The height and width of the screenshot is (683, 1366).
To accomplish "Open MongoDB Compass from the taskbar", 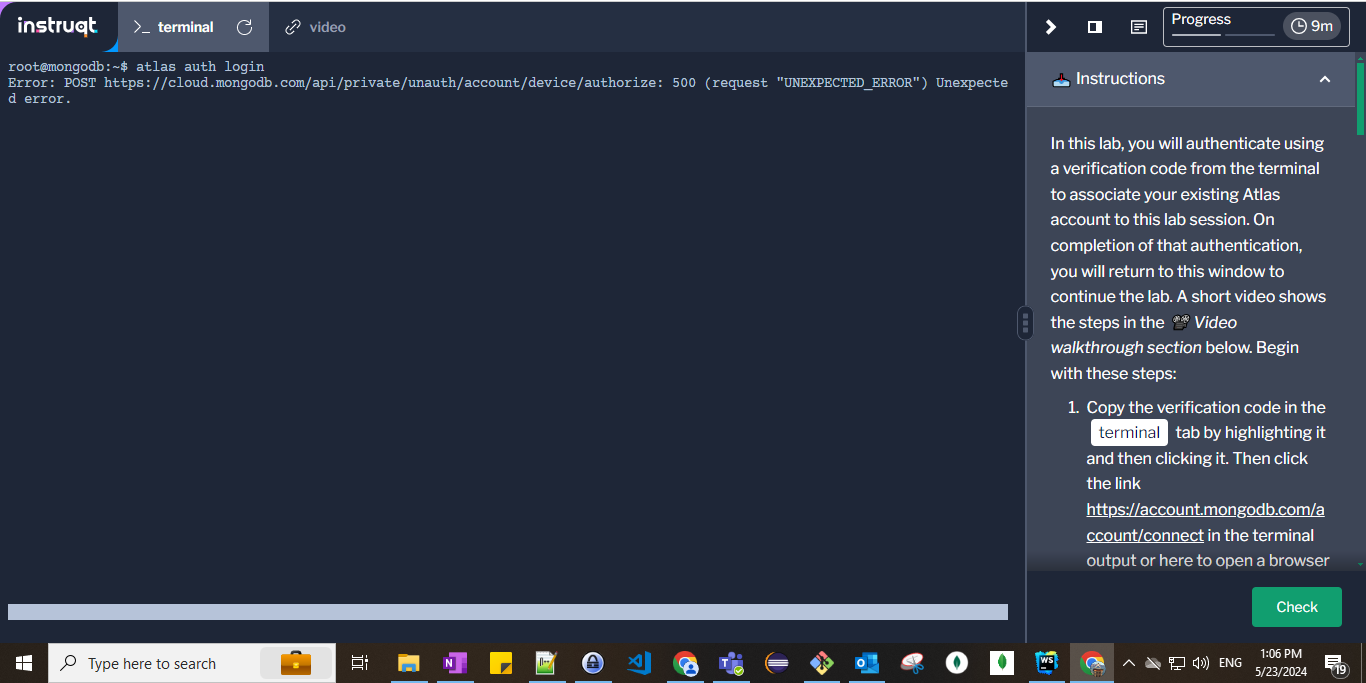I will click(x=957, y=663).
